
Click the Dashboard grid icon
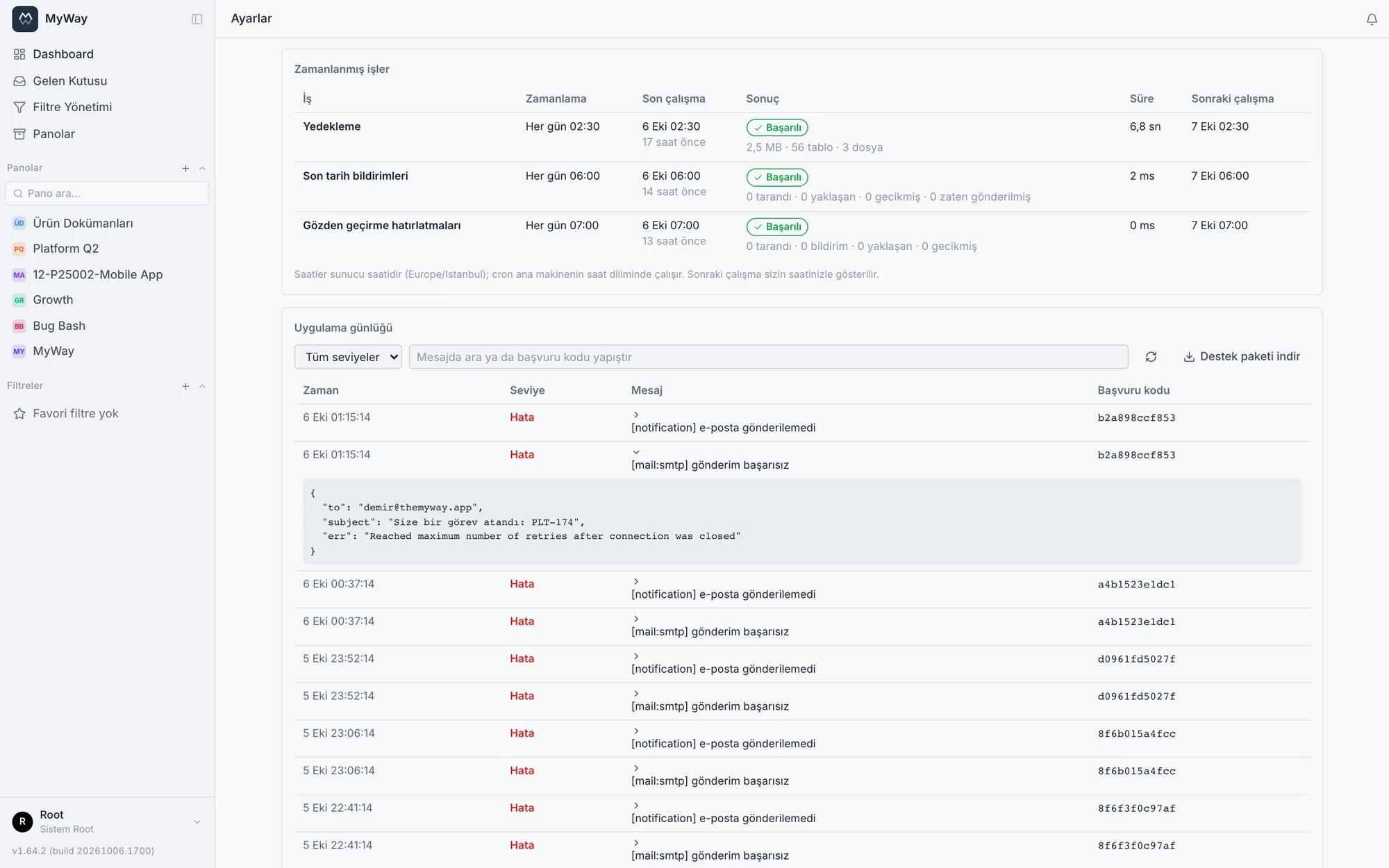click(19, 54)
